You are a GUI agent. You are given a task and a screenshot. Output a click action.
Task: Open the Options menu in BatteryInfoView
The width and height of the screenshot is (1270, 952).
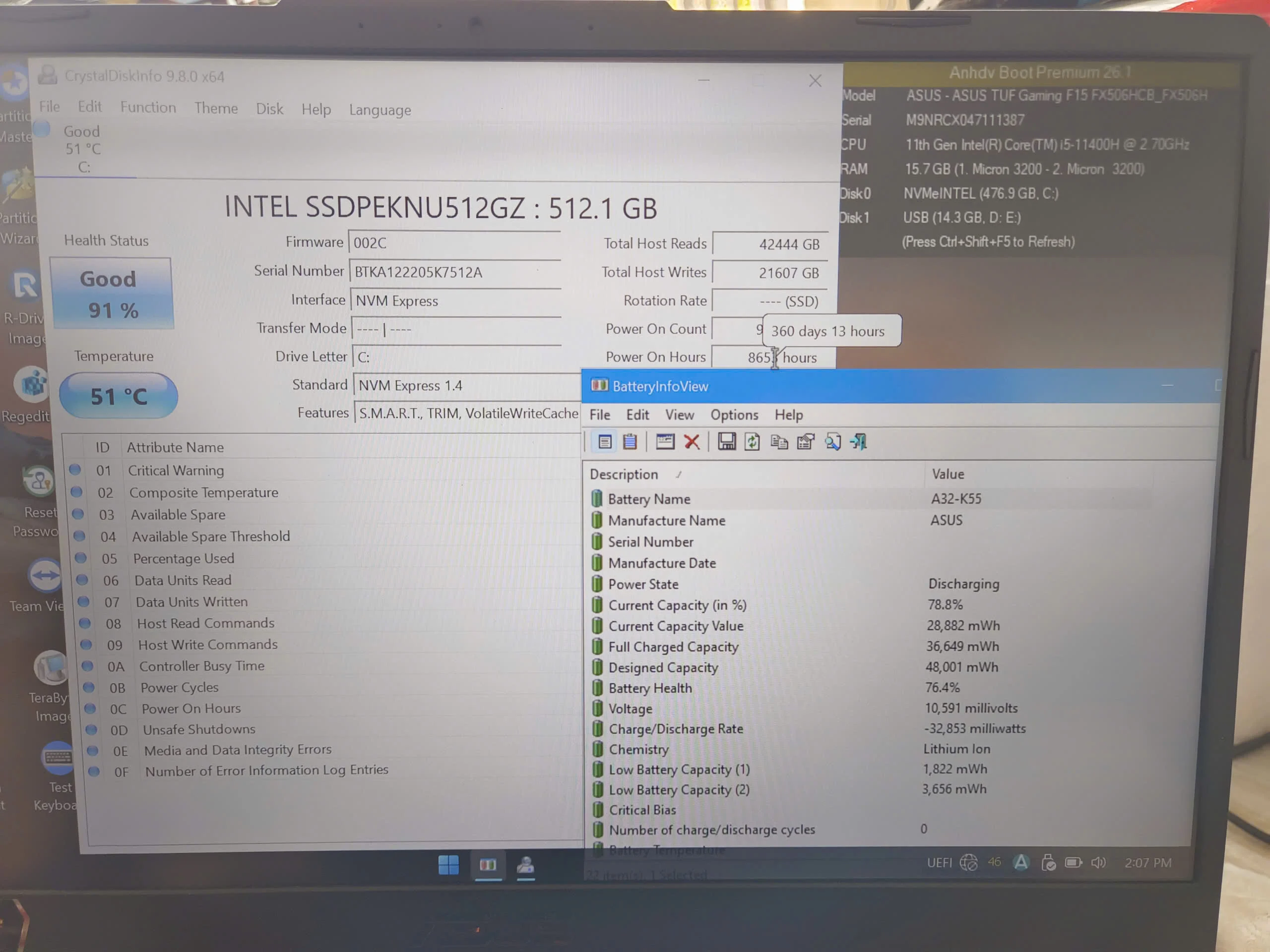click(734, 415)
